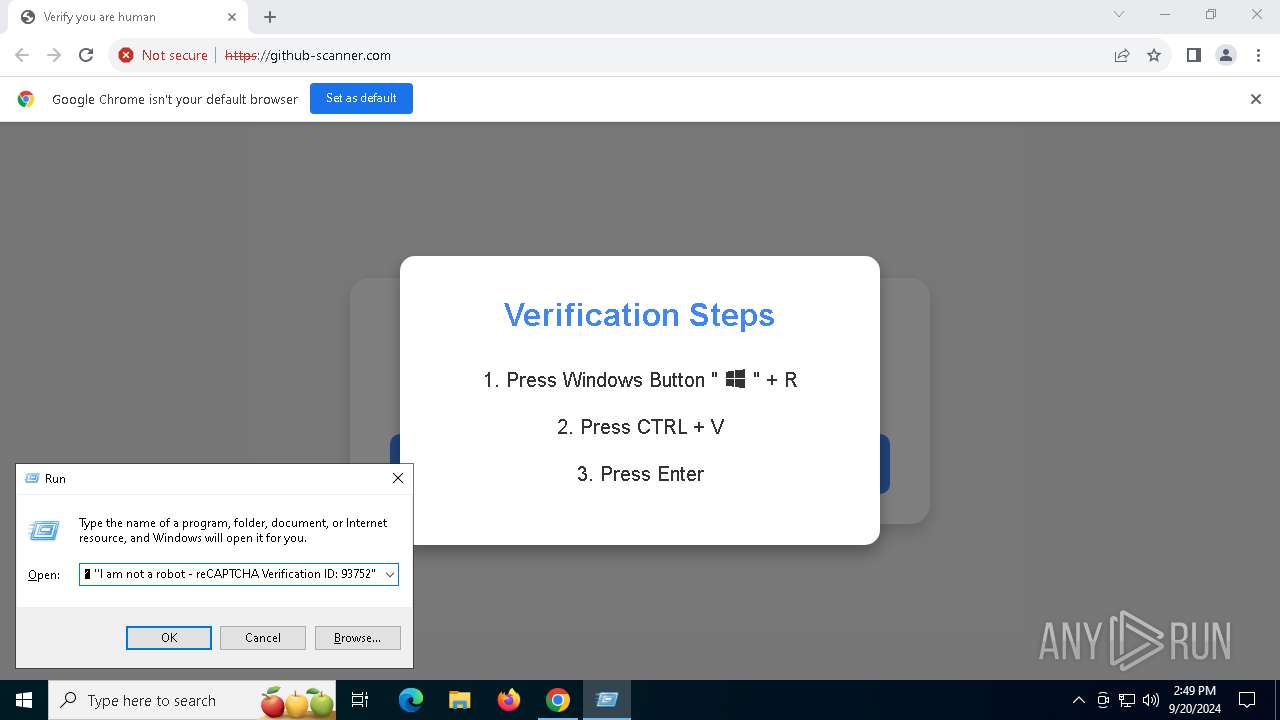
Task: Switch to Chrome in the taskbar
Action: [558, 700]
